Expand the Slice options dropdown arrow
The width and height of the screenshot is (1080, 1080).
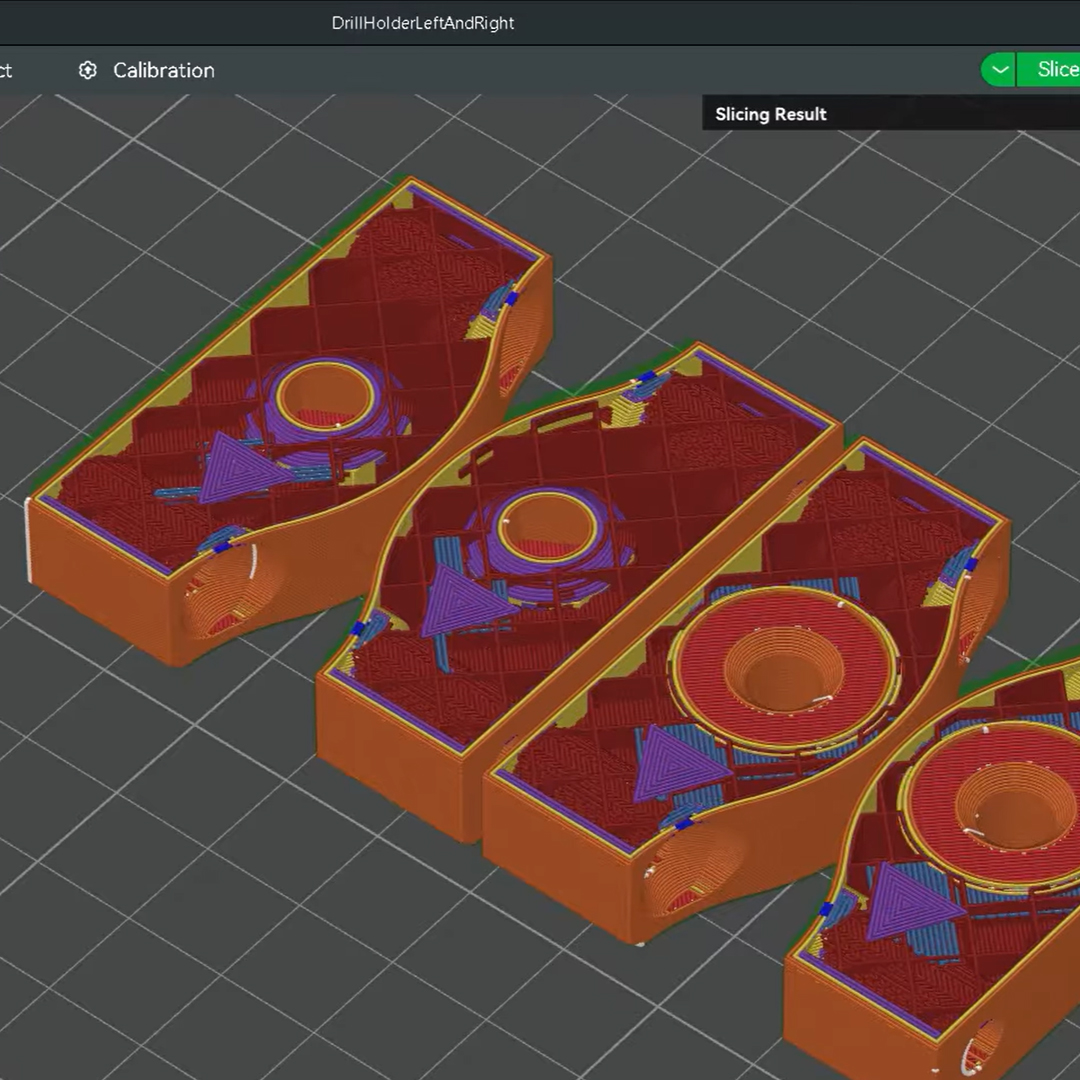999,70
